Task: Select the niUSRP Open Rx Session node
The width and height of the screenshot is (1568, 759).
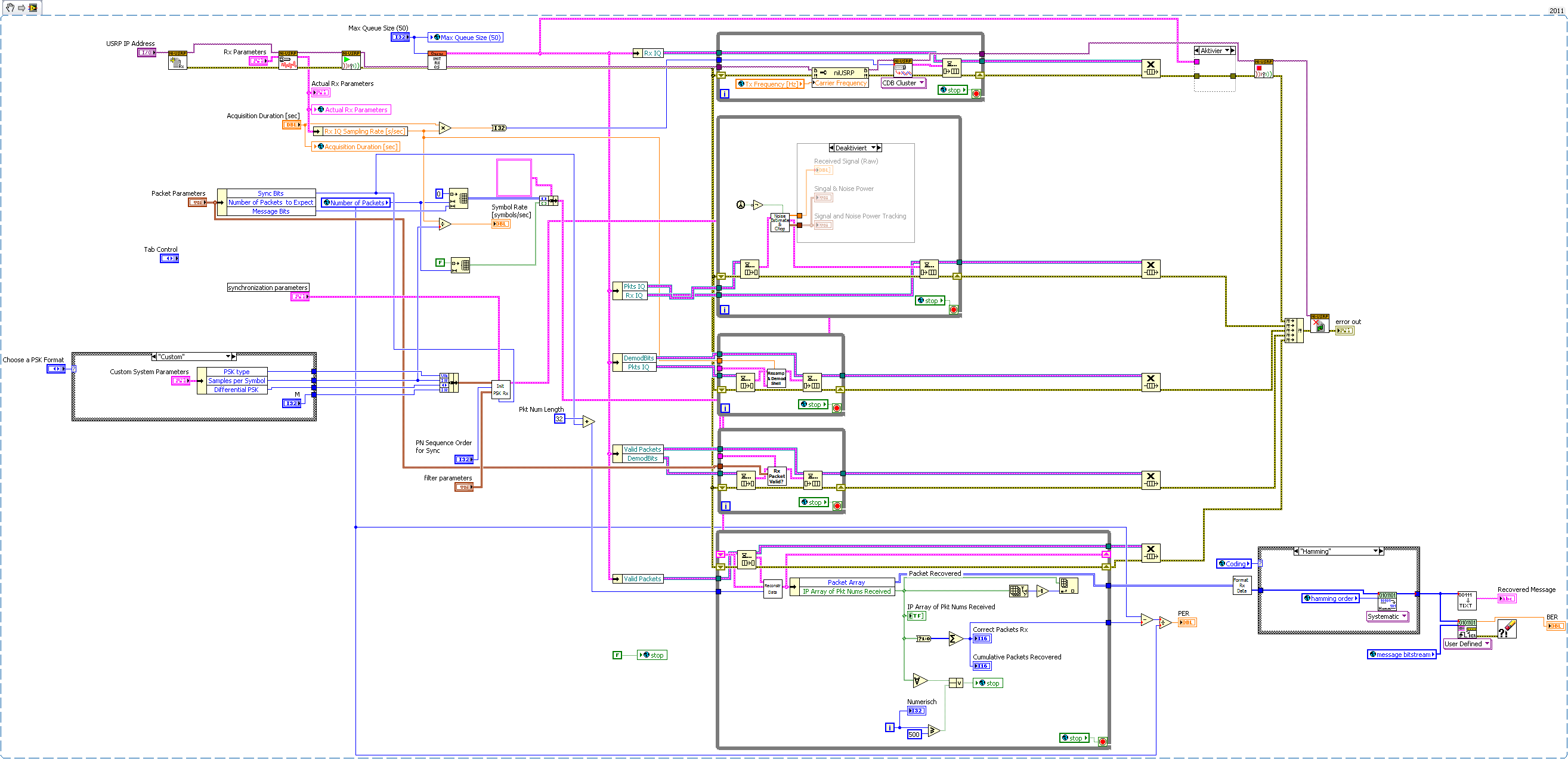Action: [177, 60]
